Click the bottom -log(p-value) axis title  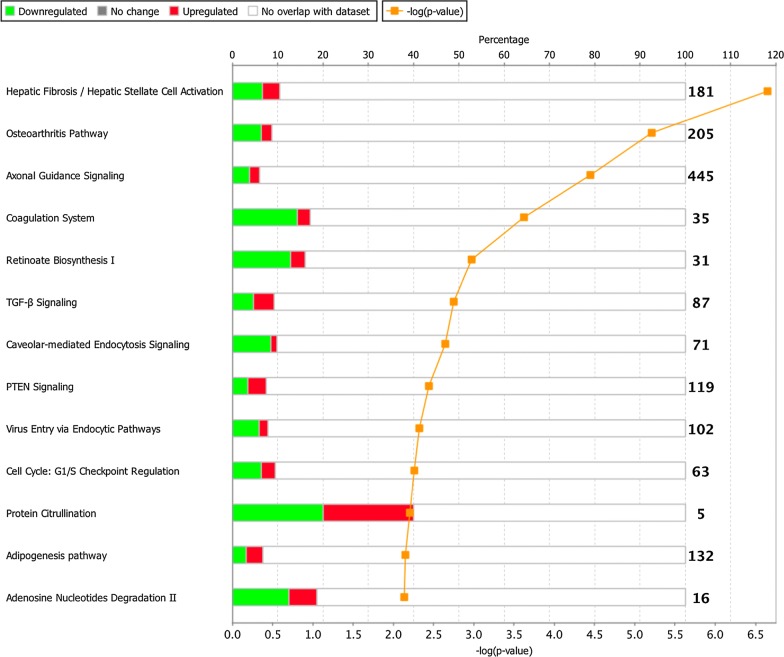tap(504, 650)
